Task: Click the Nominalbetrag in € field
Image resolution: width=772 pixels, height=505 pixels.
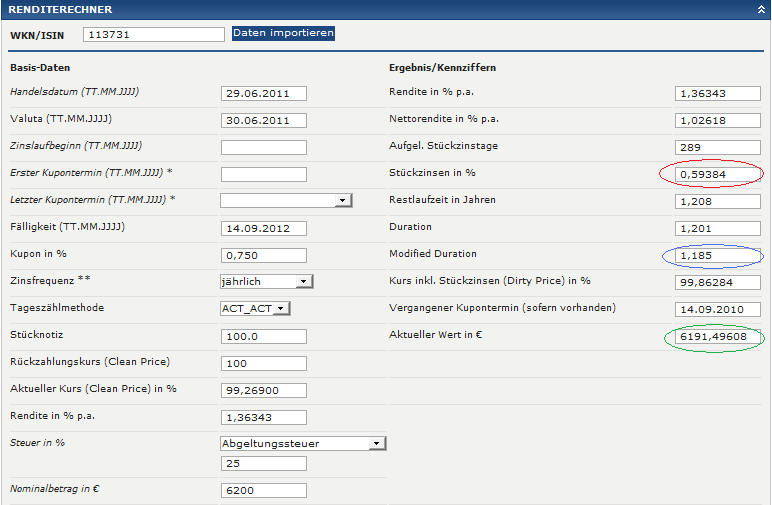Action: click(264, 491)
